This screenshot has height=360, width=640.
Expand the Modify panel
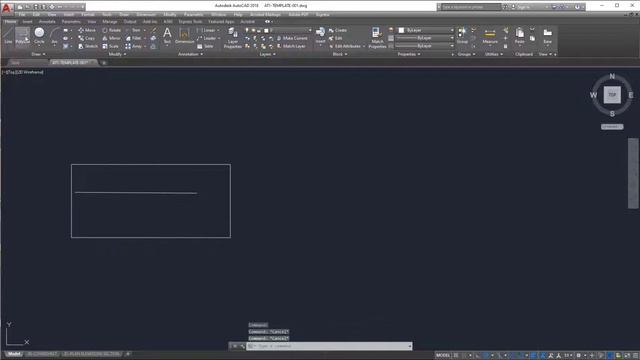point(117,54)
